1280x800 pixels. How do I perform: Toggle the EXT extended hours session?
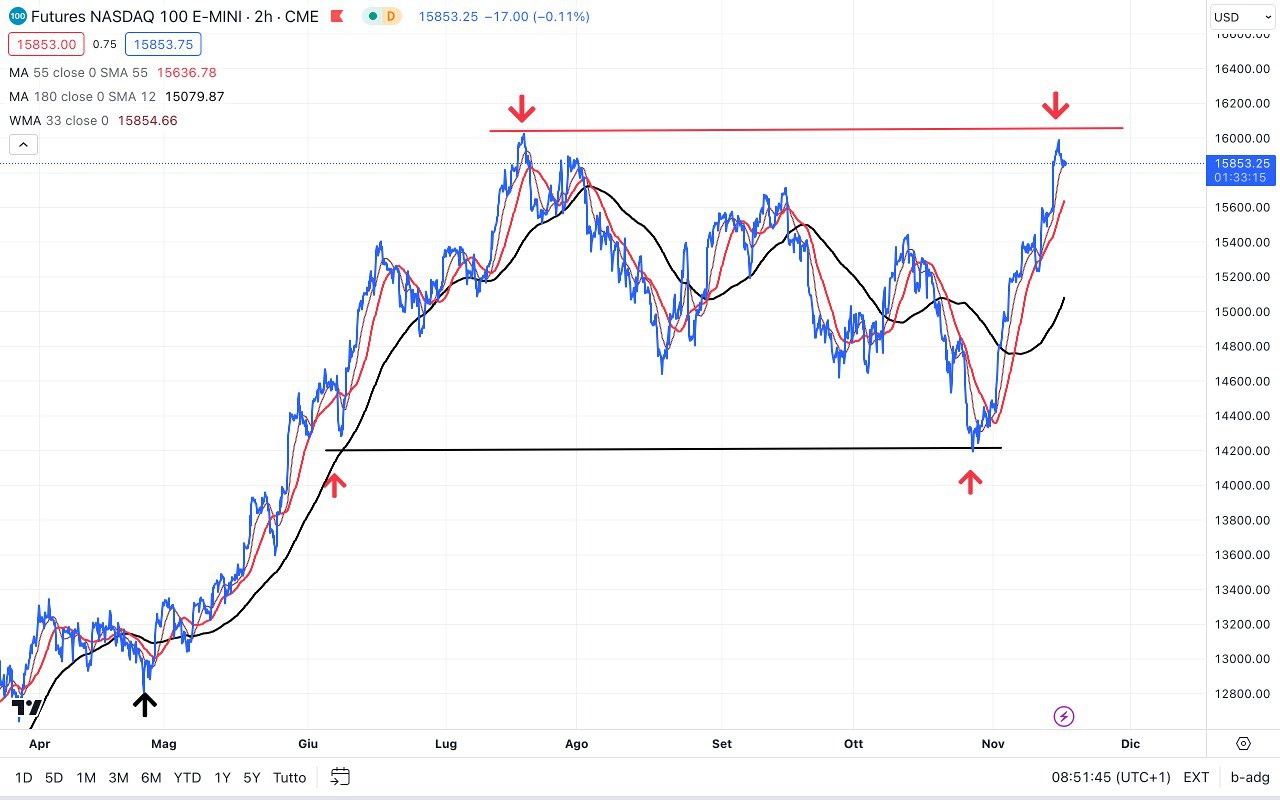click(x=1196, y=777)
